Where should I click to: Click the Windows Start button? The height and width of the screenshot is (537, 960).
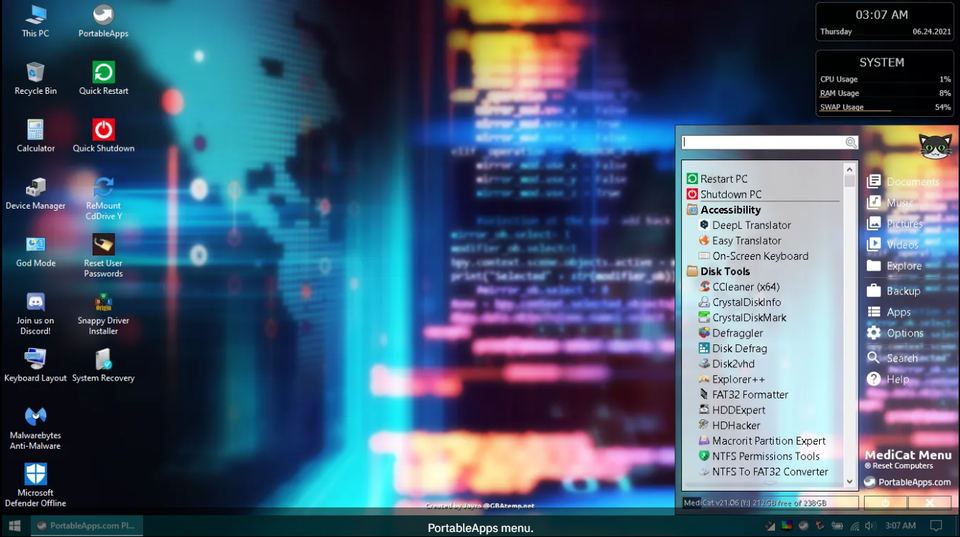[15, 525]
